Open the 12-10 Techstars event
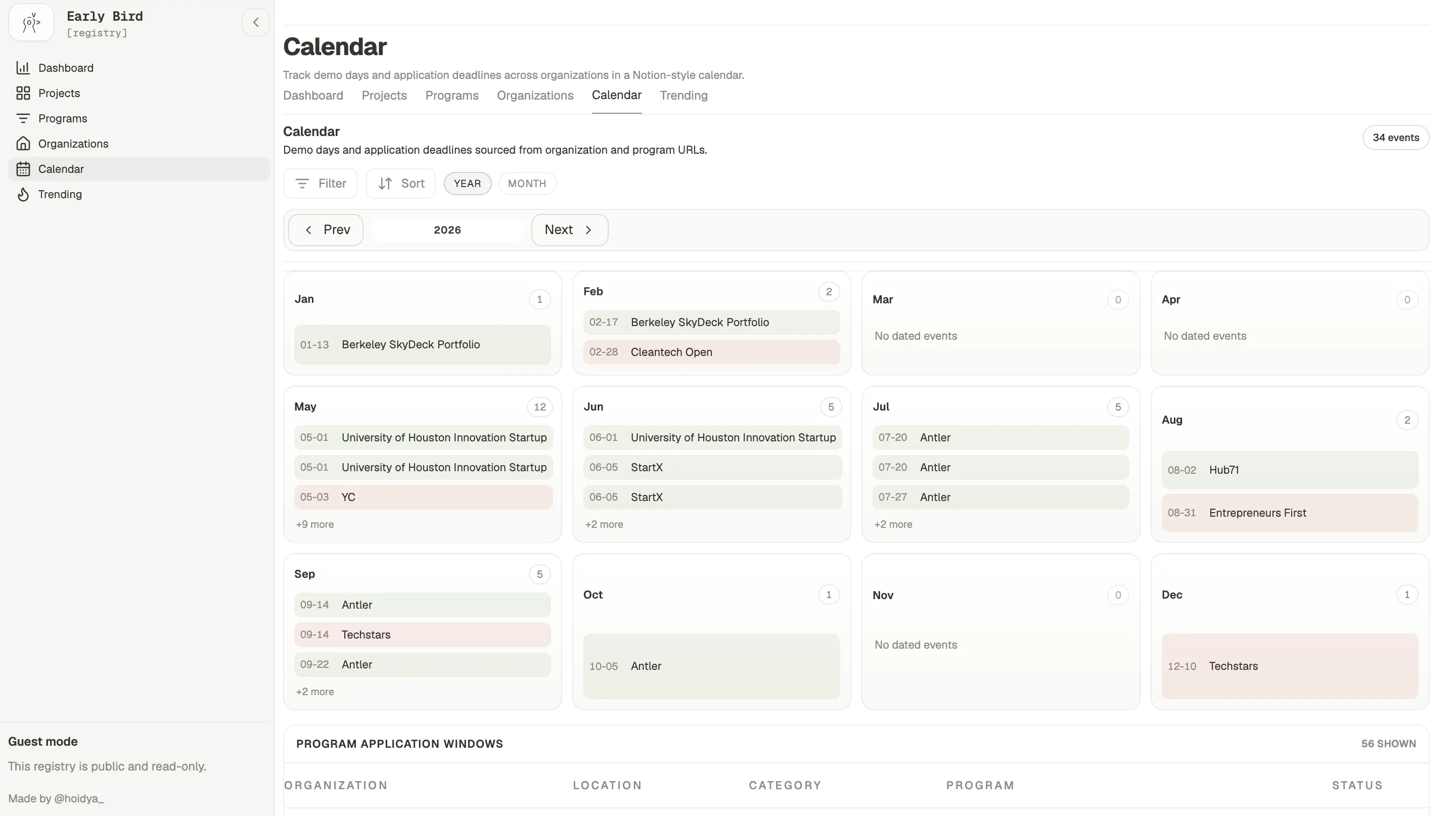Image resolution: width=1456 pixels, height=816 pixels. pos(1290,666)
